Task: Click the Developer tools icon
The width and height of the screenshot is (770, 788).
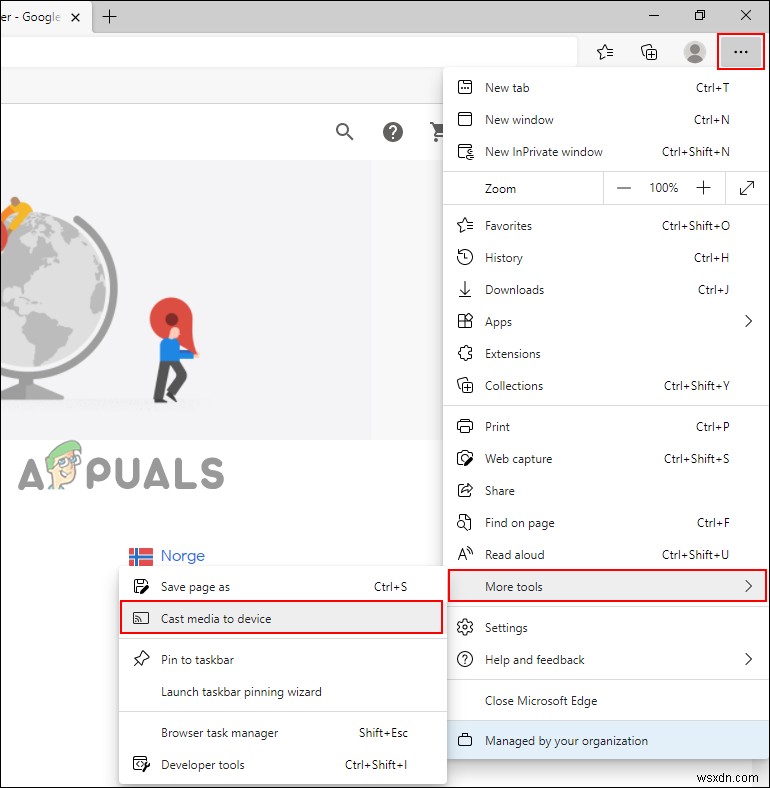Action: [141, 764]
